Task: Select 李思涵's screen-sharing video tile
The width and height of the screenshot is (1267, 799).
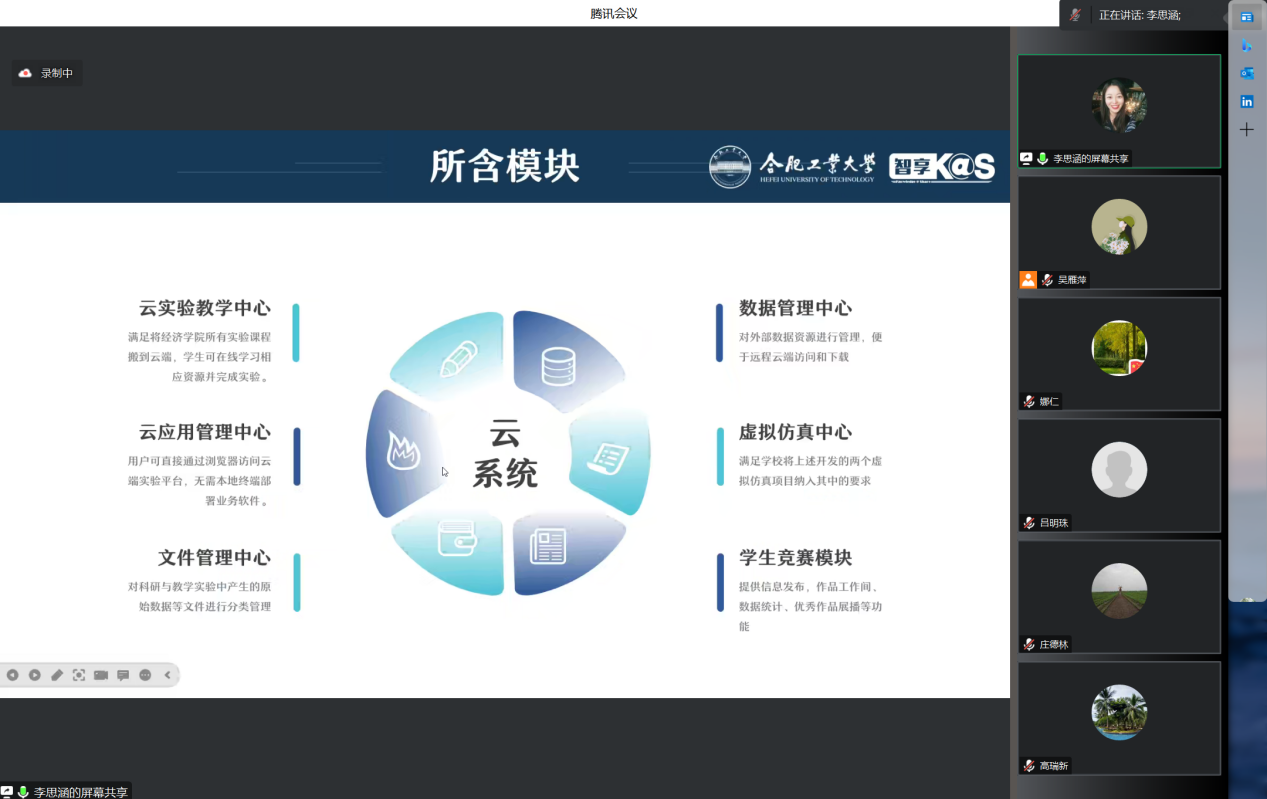Action: coord(1119,110)
